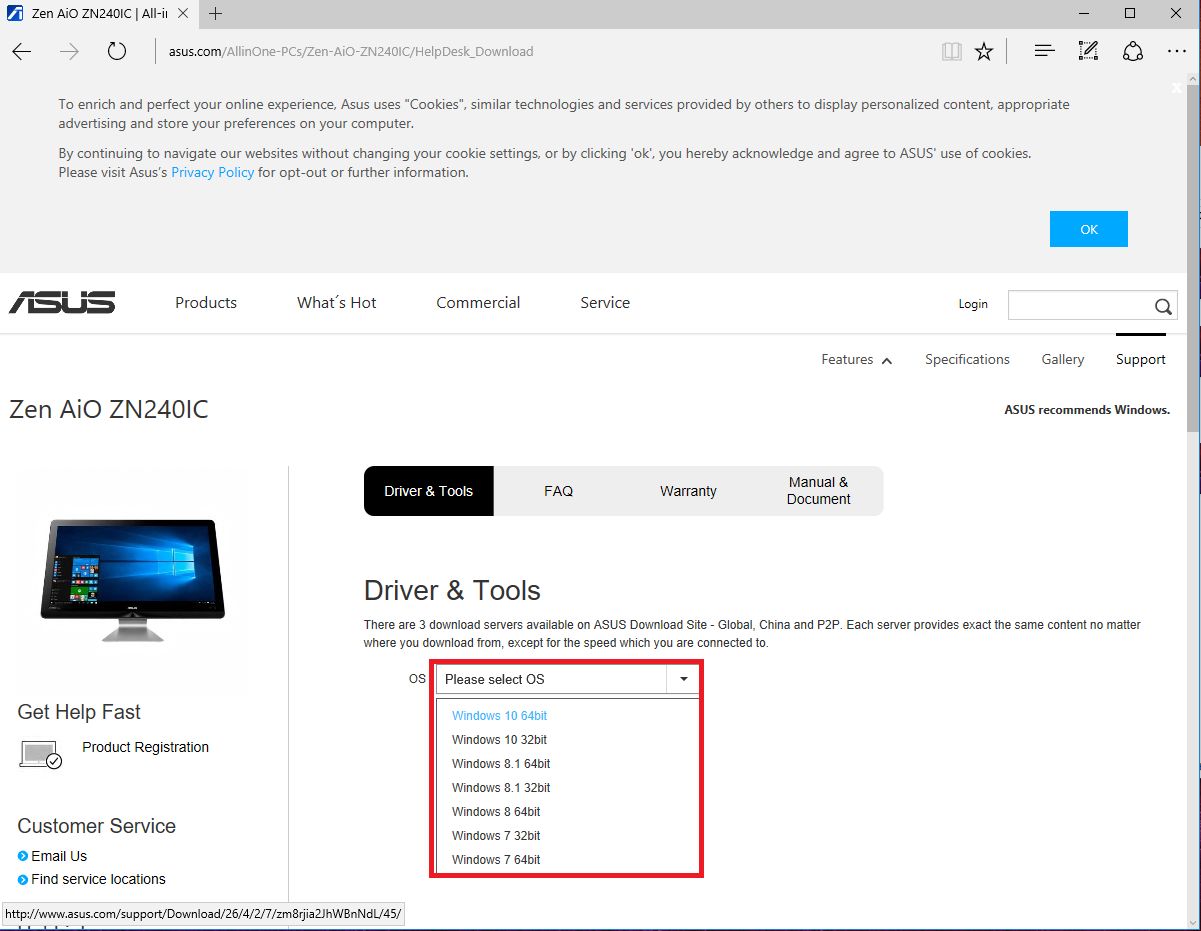
Task: Click the browser forward arrow
Action: (69, 51)
